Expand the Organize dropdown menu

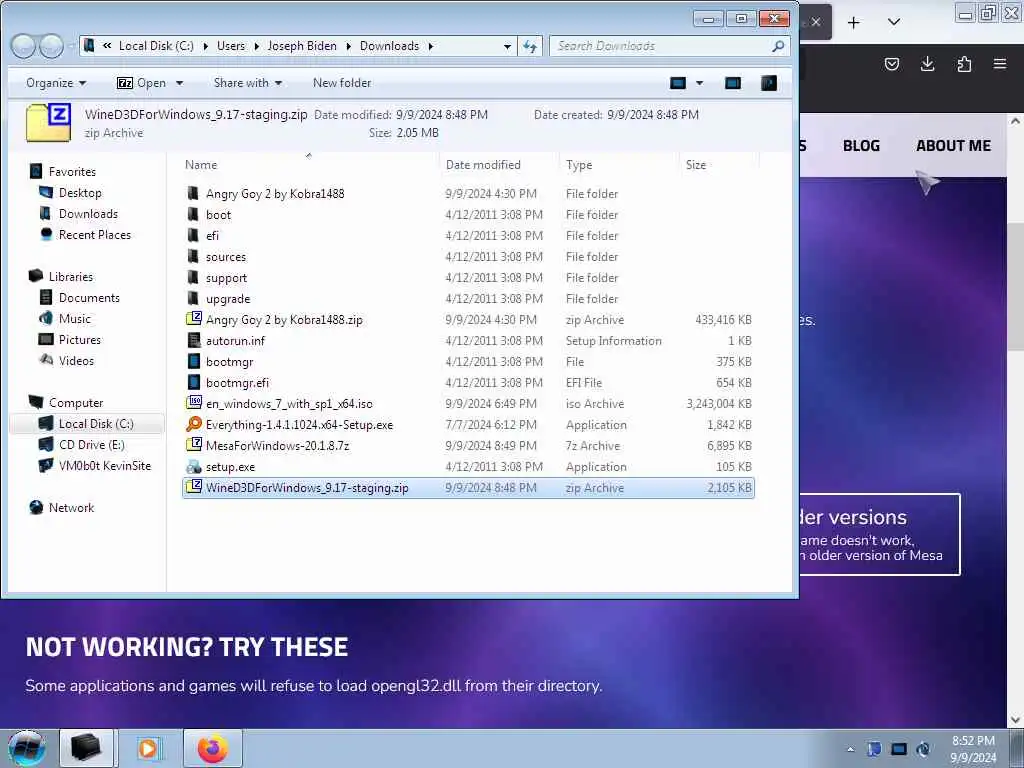(56, 83)
